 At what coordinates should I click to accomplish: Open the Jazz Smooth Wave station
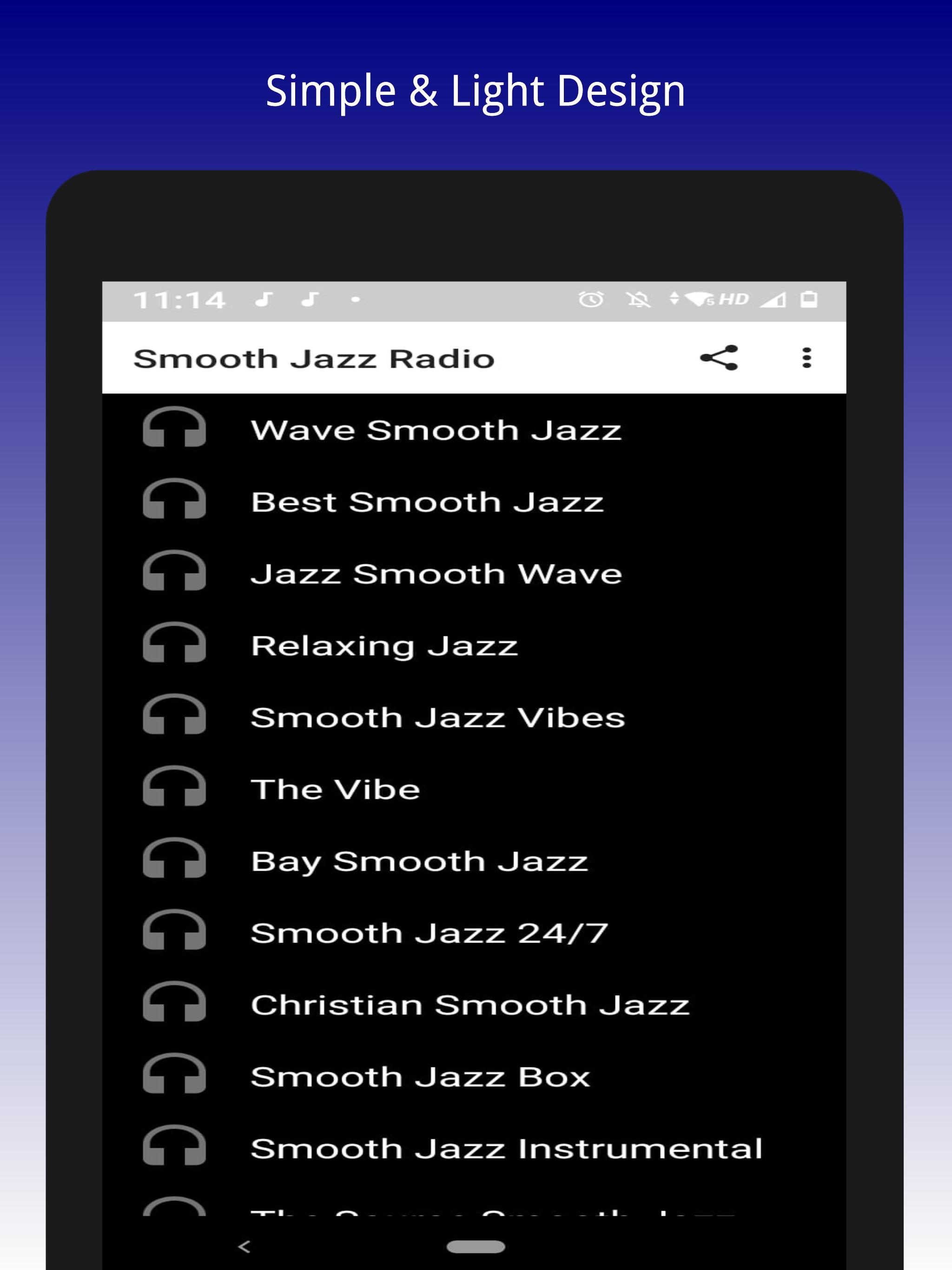click(474, 573)
